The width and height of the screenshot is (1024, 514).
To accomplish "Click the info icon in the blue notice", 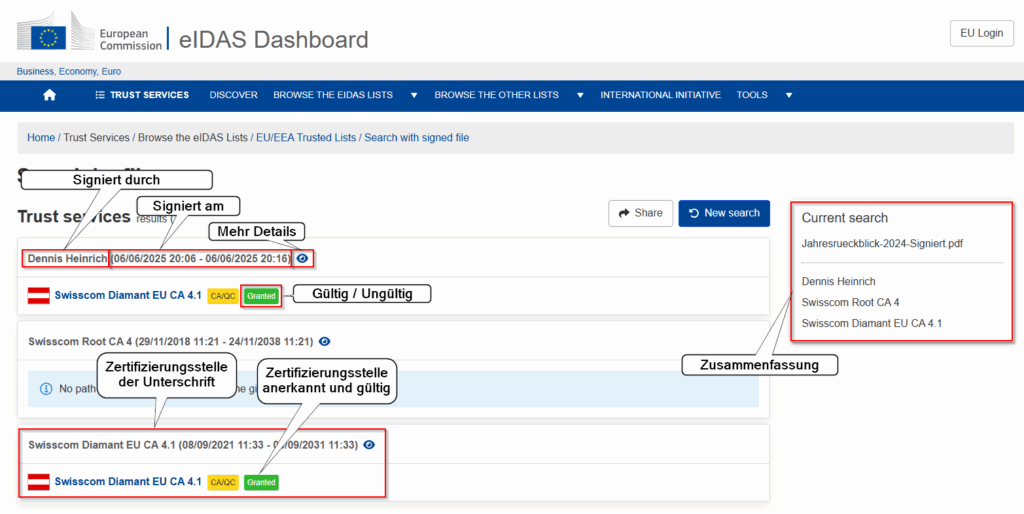I will [46, 389].
